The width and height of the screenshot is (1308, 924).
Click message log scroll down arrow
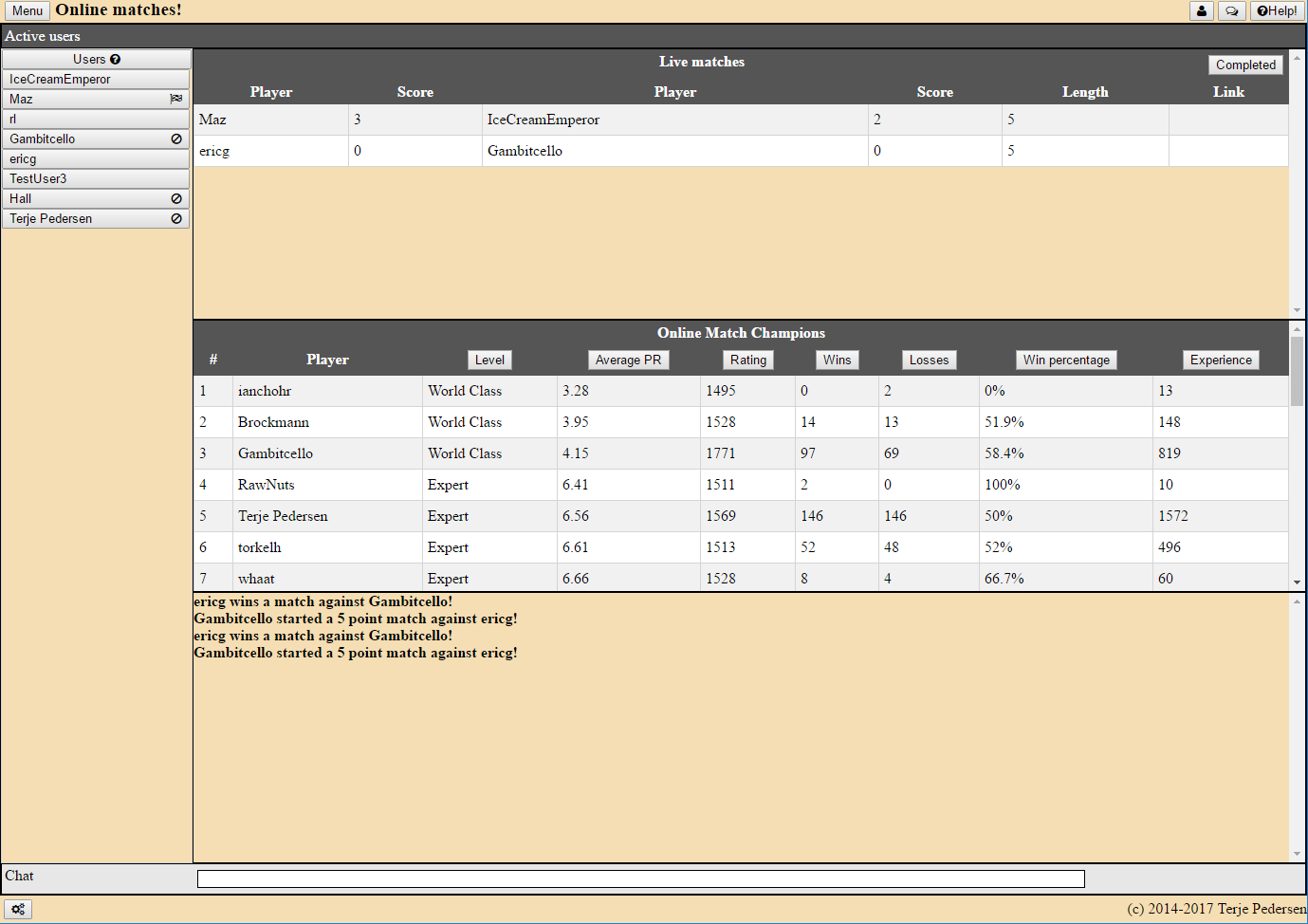(x=1297, y=854)
